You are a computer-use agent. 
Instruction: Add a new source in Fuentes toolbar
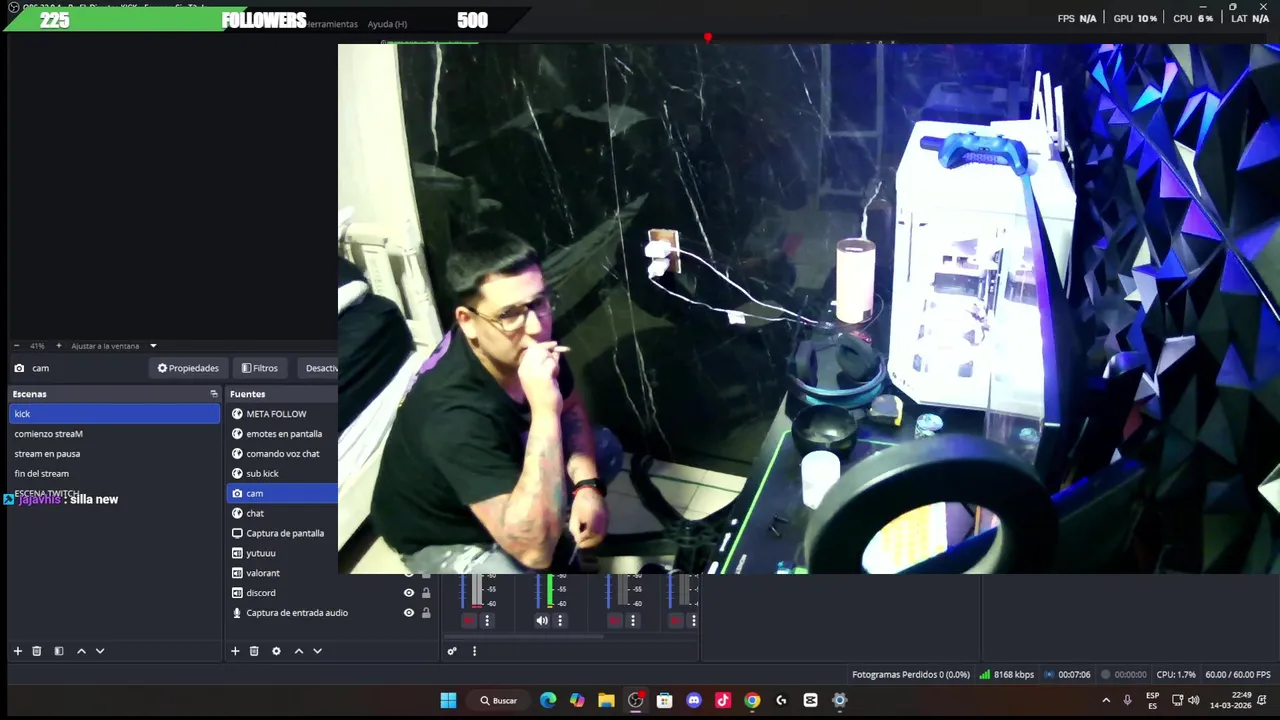click(235, 651)
